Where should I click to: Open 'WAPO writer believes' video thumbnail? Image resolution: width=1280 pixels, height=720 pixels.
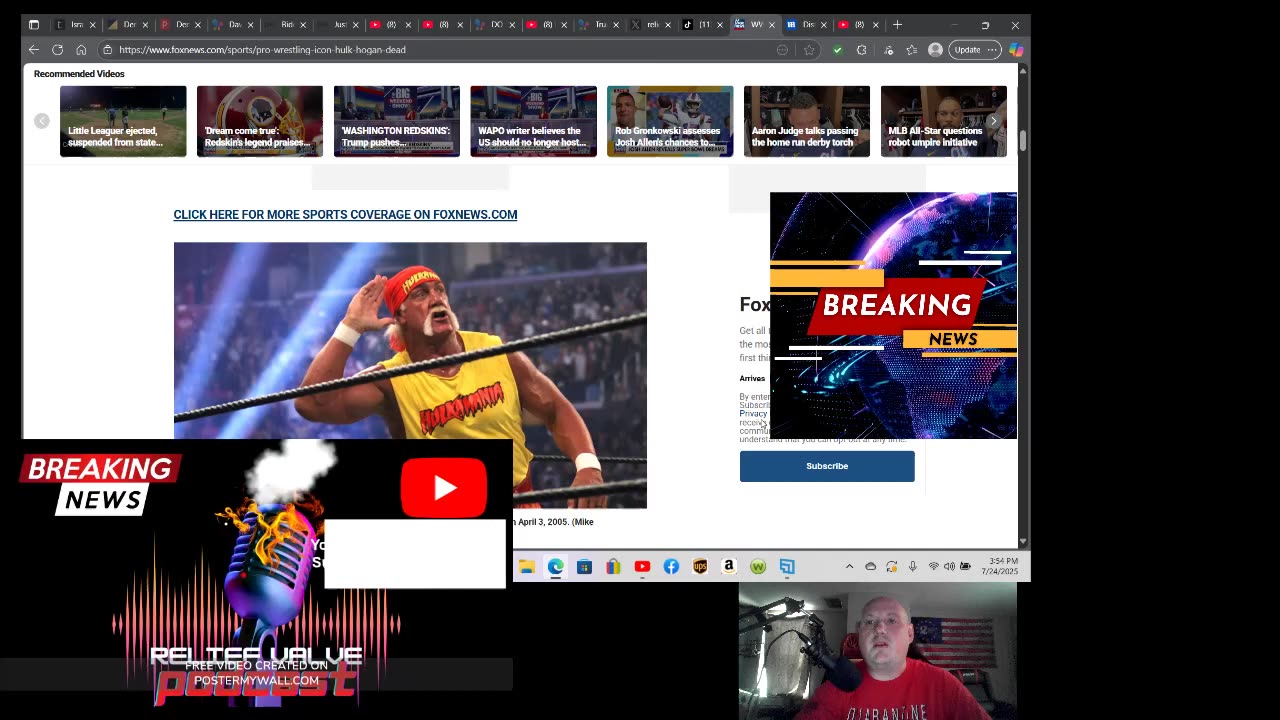[533, 121]
